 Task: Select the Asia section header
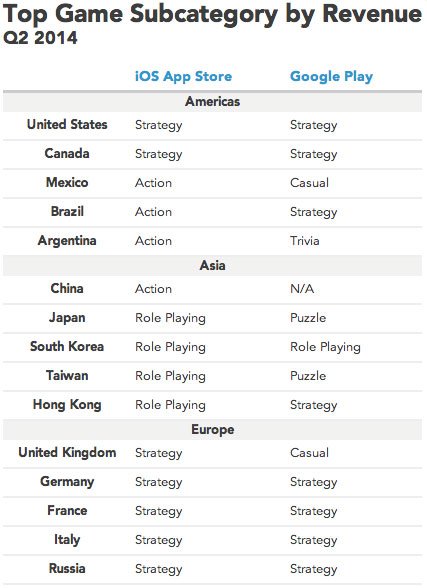213,266
